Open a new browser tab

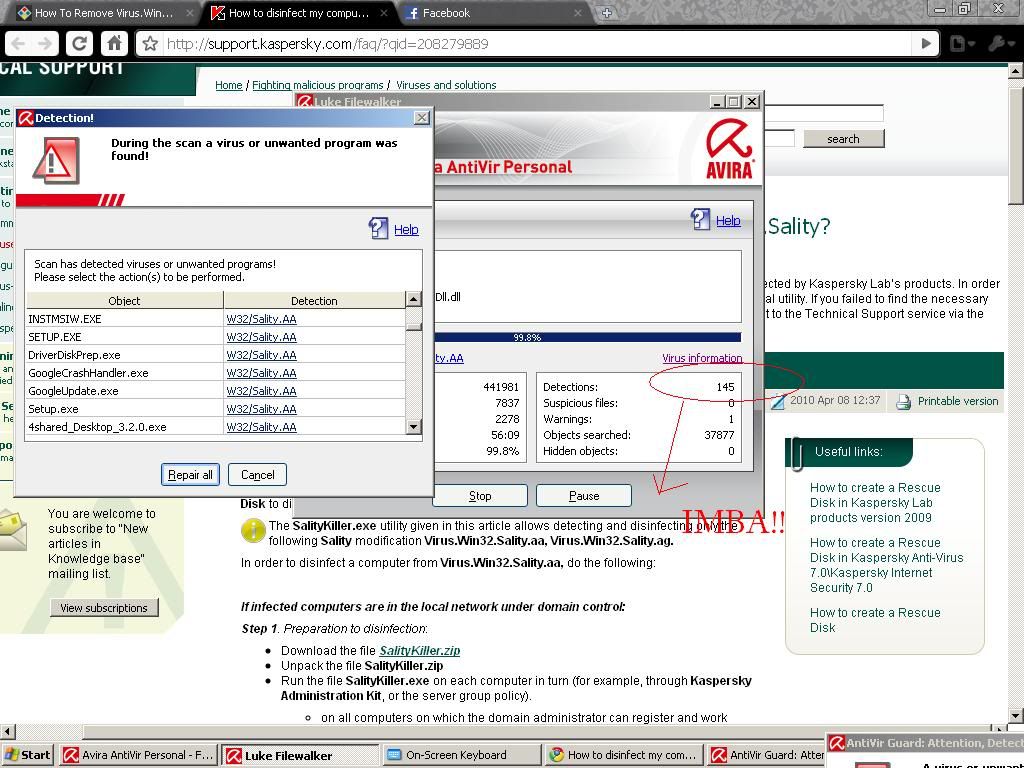(607, 12)
